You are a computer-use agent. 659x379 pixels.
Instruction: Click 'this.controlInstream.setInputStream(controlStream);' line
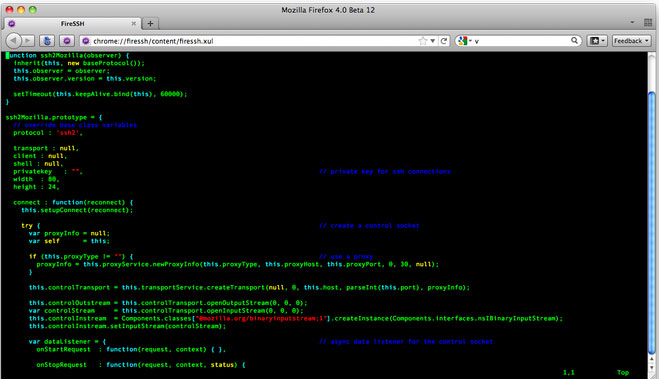(127, 326)
